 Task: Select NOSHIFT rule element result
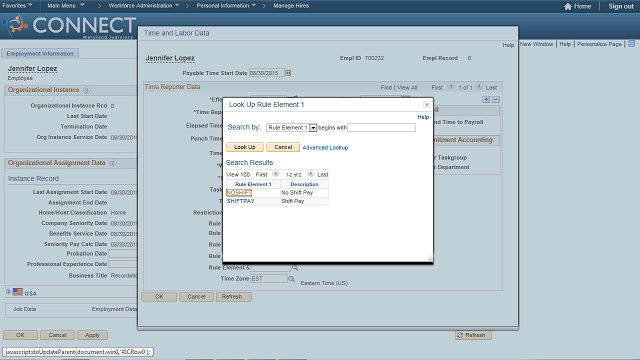(239, 192)
